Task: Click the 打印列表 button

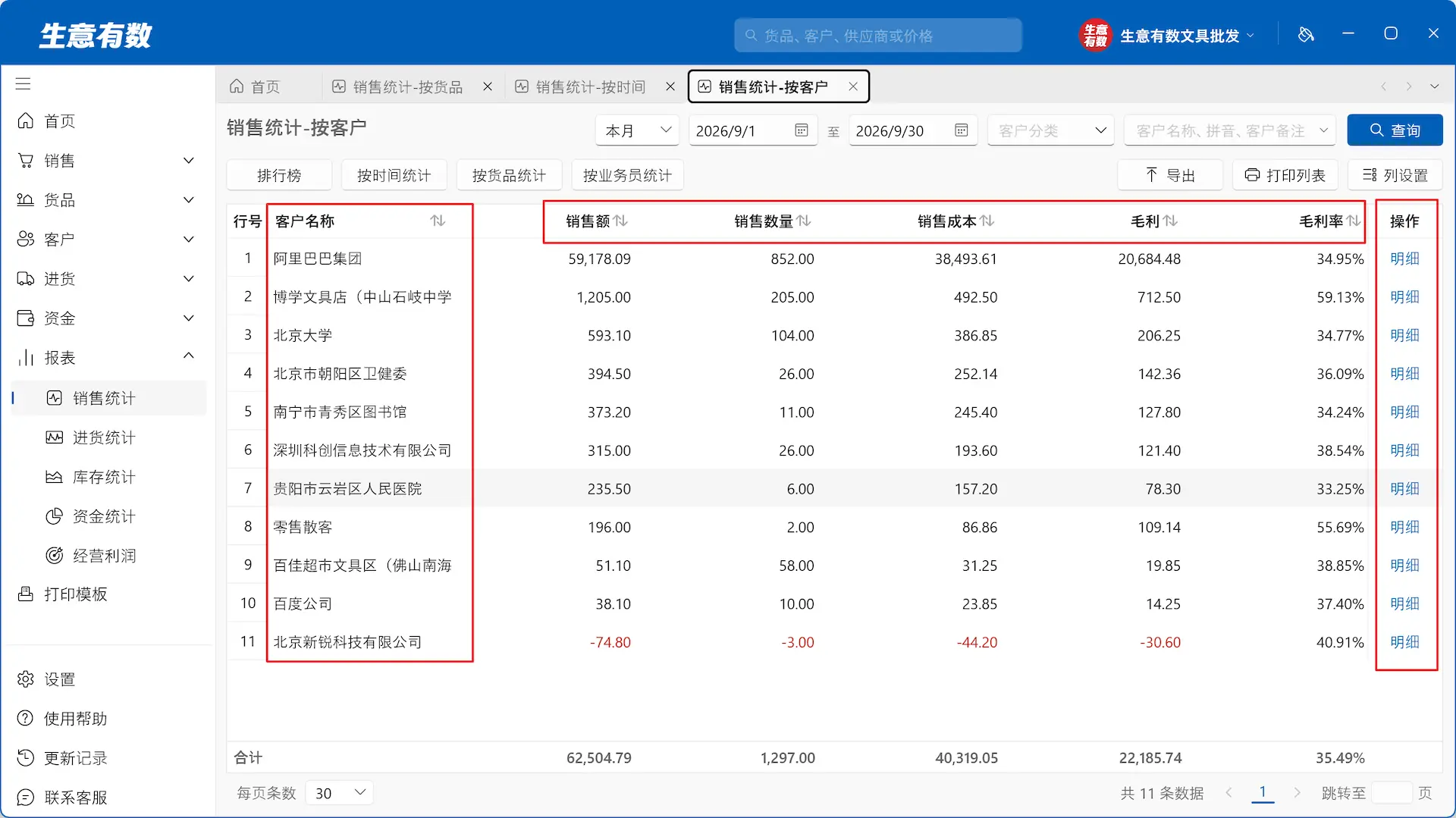Action: point(1285,175)
